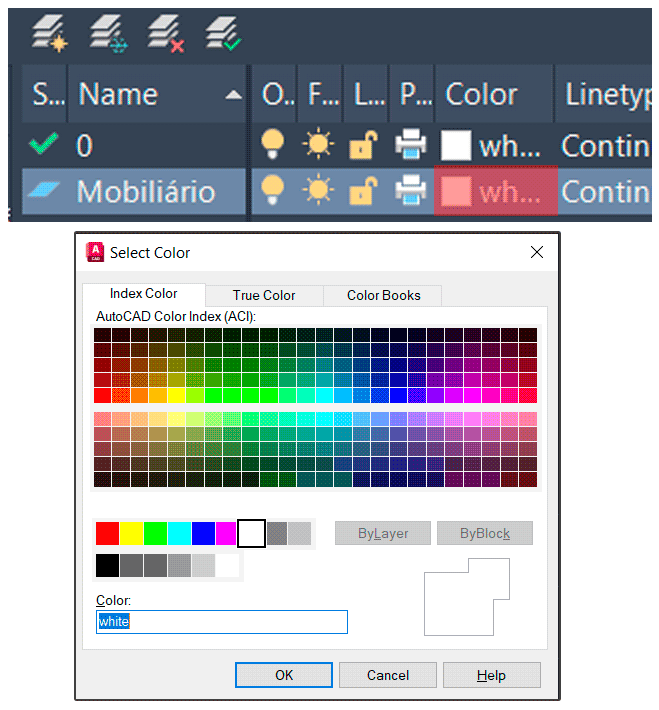
Task: Toggle light bulb On for Mobiliário layer
Action: point(273,190)
